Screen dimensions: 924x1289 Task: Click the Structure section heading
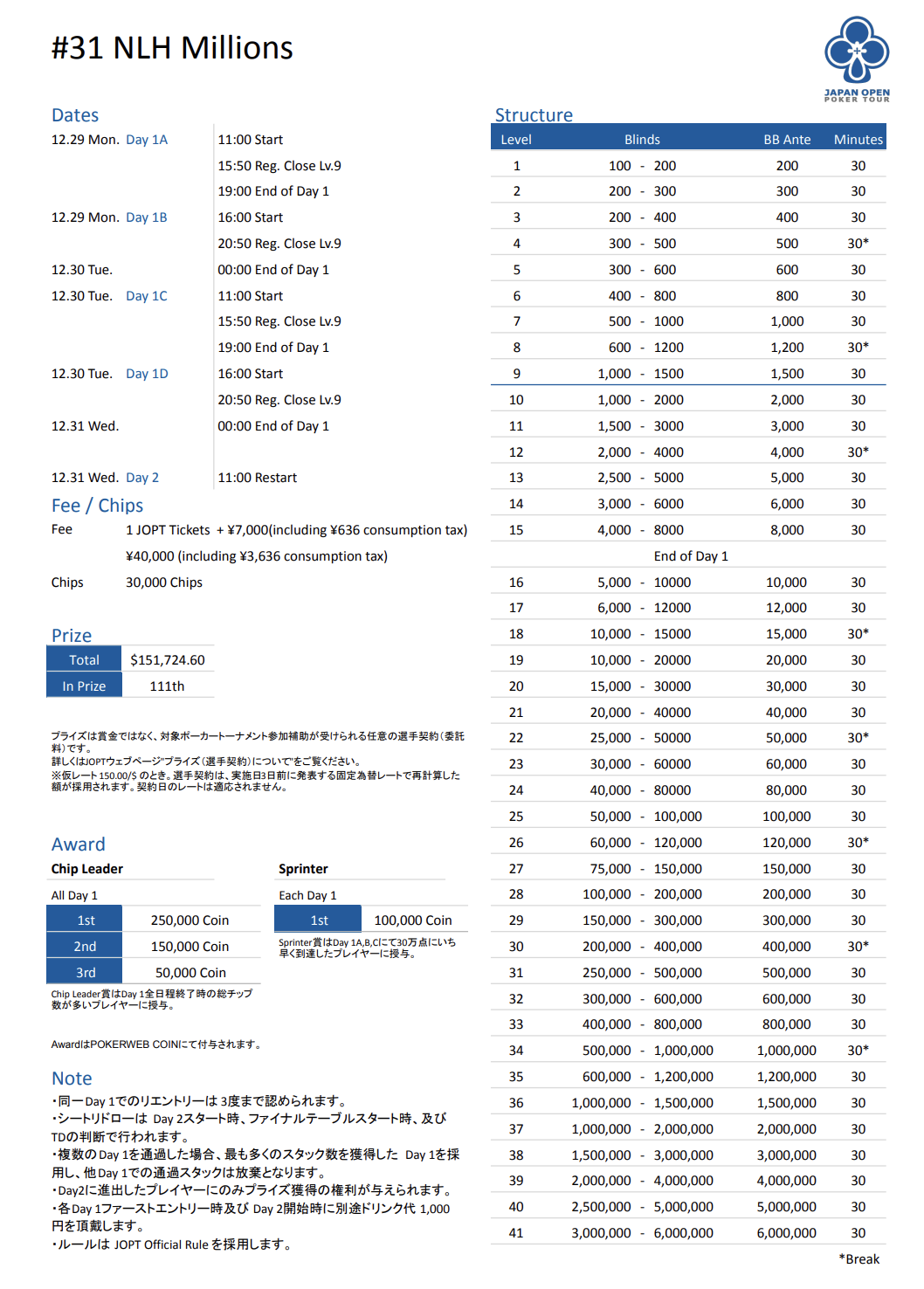[533, 115]
